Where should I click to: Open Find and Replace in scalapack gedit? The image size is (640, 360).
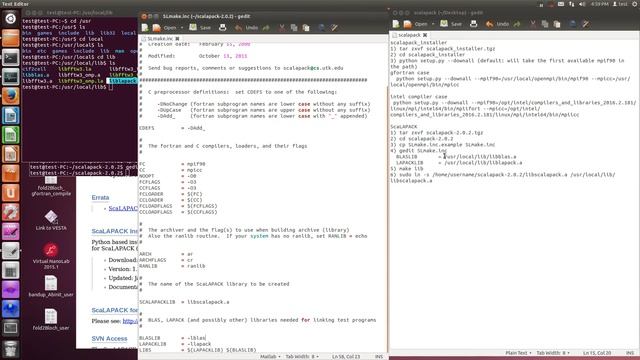click(585, 24)
